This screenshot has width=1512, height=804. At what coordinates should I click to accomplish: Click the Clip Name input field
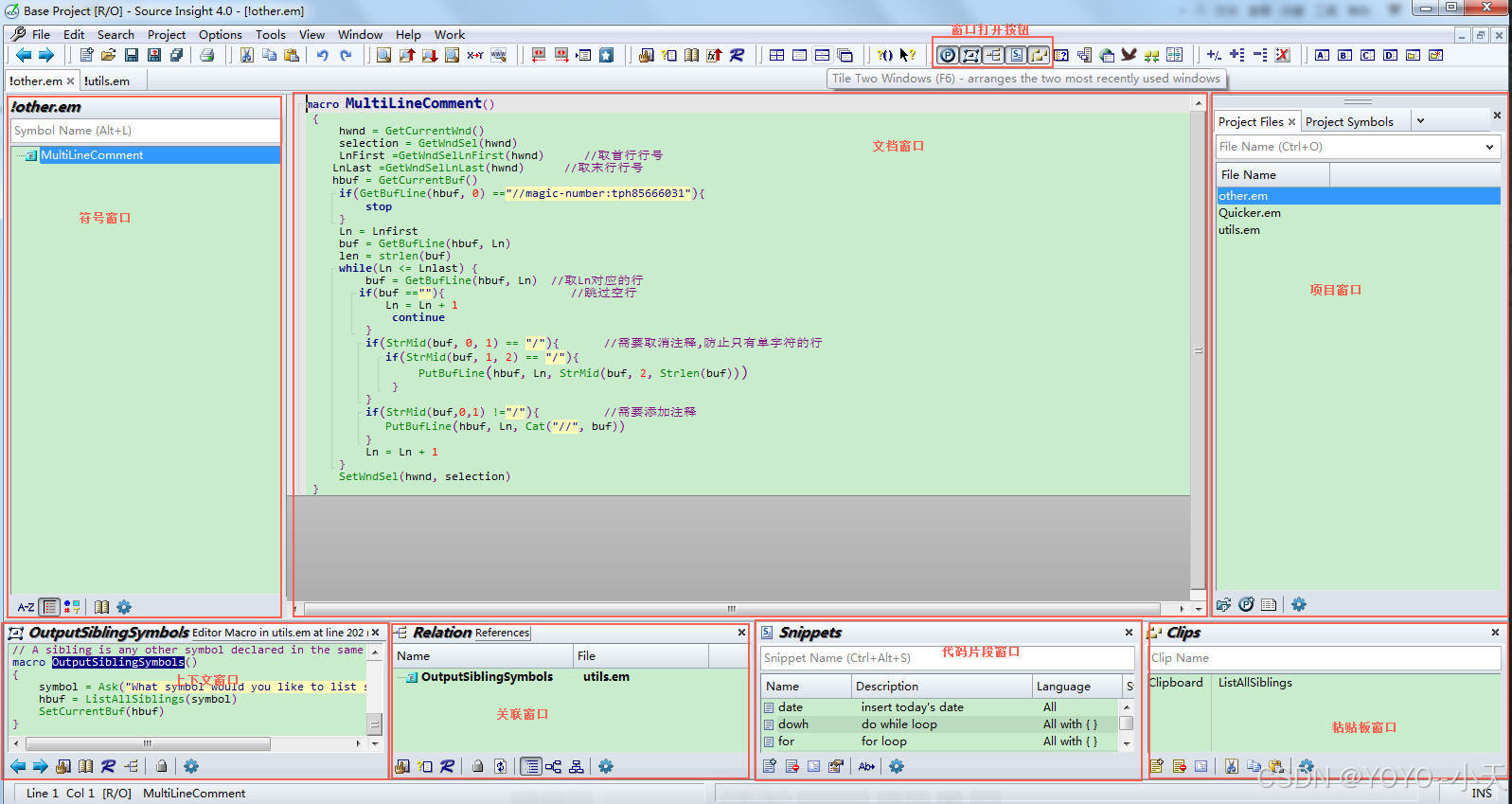click(x=1325, y=658)
